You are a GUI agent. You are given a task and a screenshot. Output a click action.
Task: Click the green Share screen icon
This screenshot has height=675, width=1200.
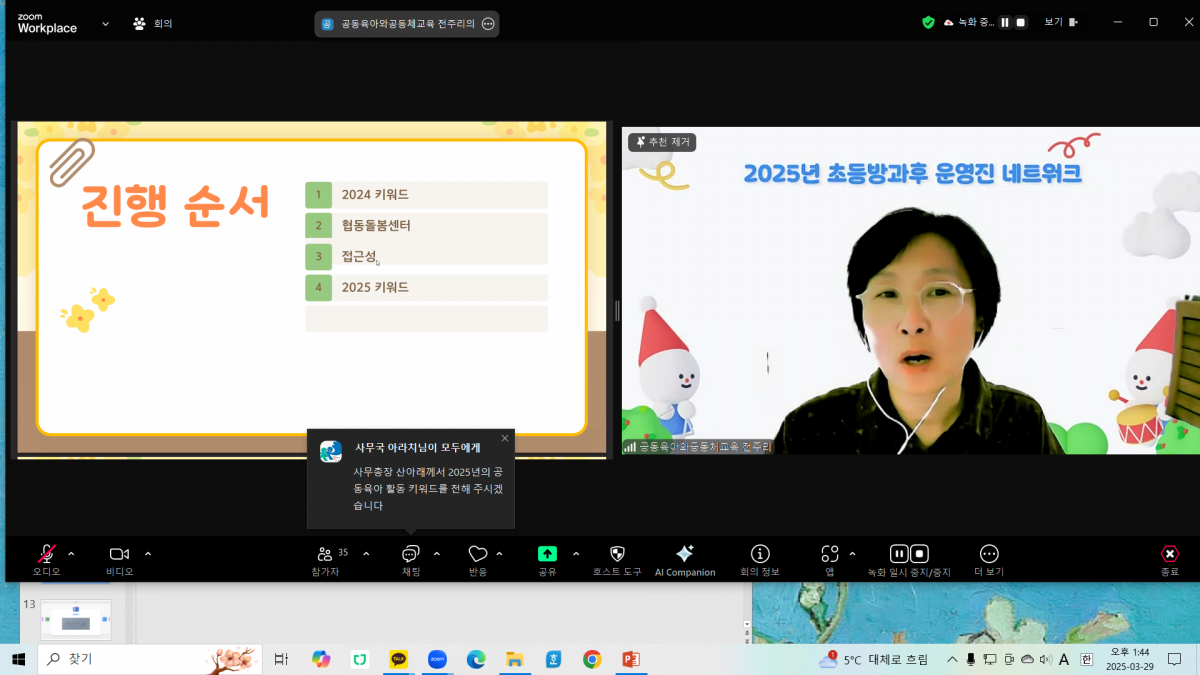pyautogui.click(x=547, y=554)
